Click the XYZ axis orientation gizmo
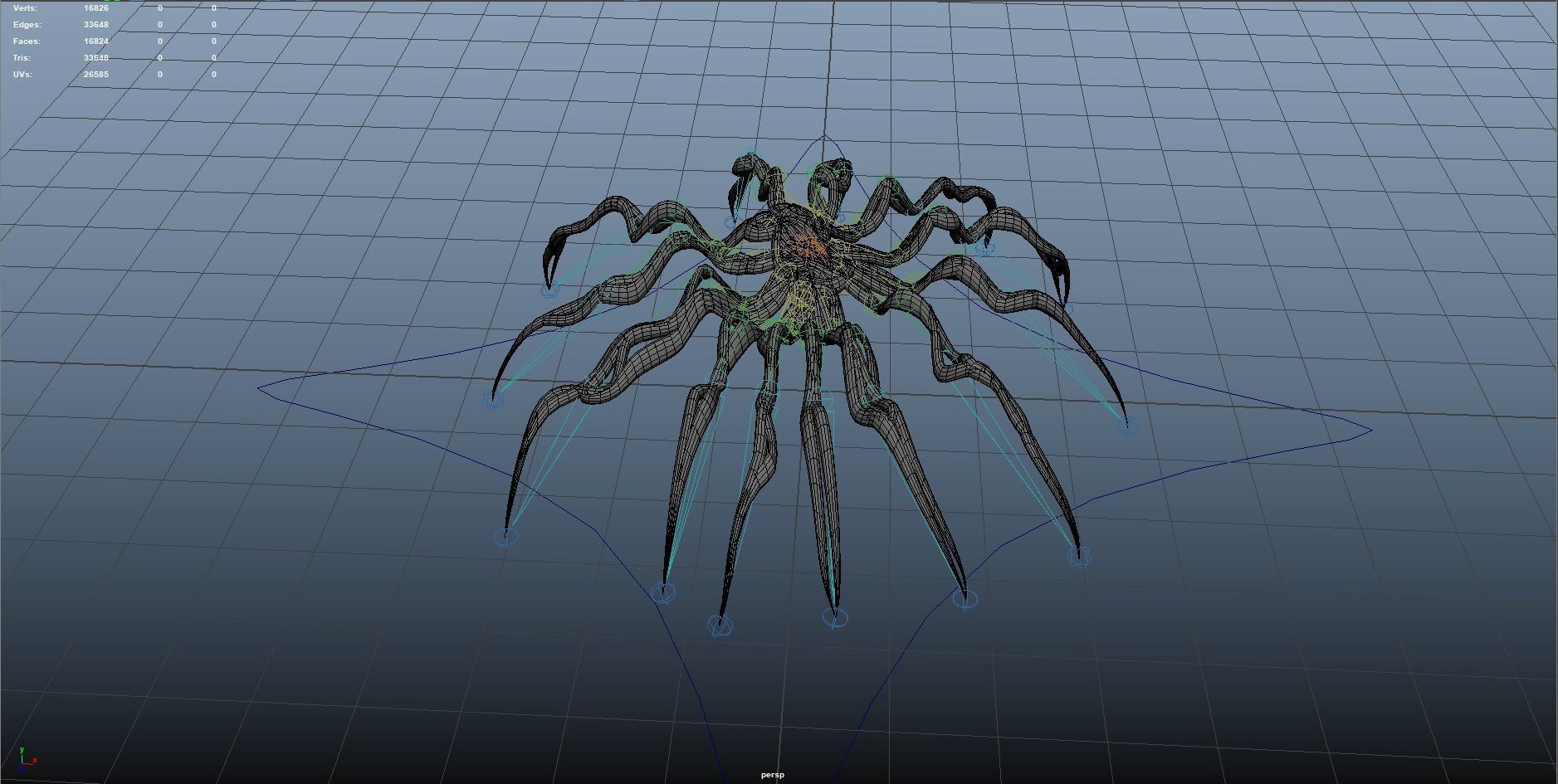The width and height of the screenshot is (1558, 784). [x=27, y=757]
